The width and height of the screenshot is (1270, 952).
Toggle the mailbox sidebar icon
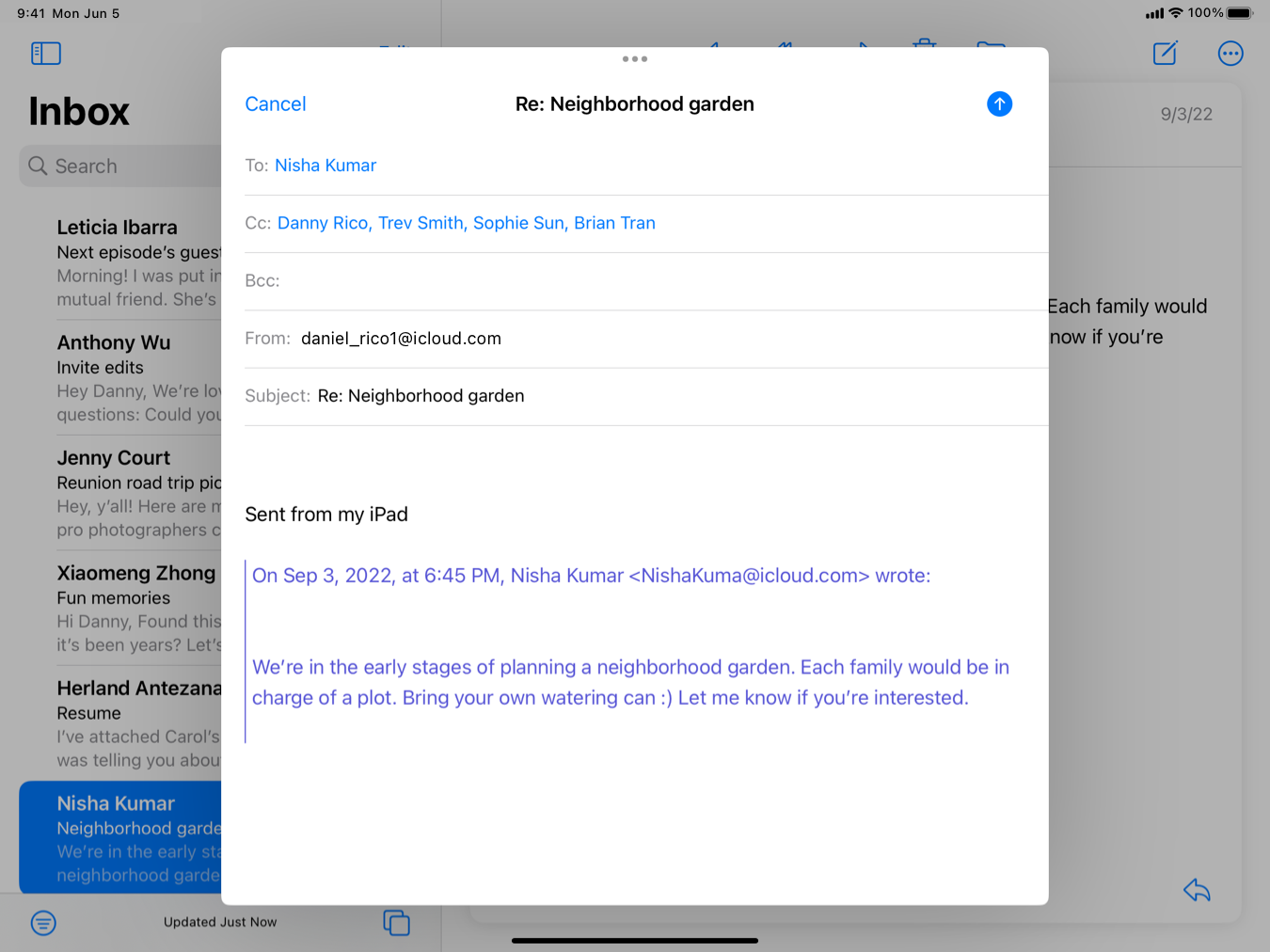pyautogui.click(x=45, y=54)
